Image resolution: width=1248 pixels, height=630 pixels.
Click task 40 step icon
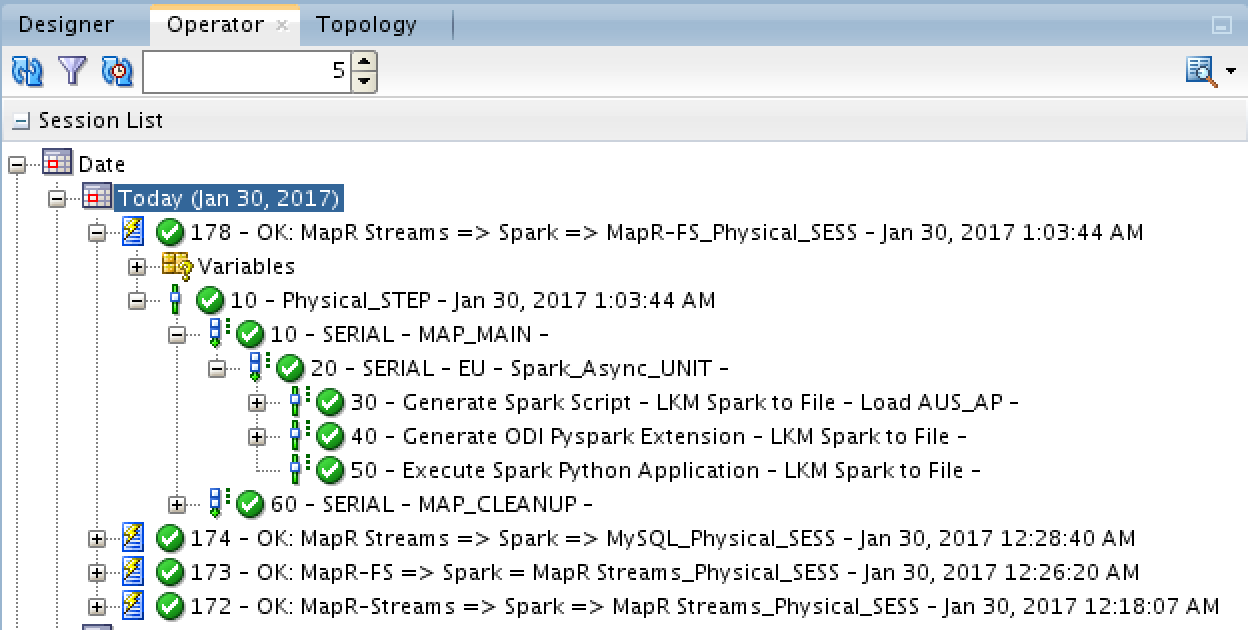pyautogui.click(x=298, y=435)
